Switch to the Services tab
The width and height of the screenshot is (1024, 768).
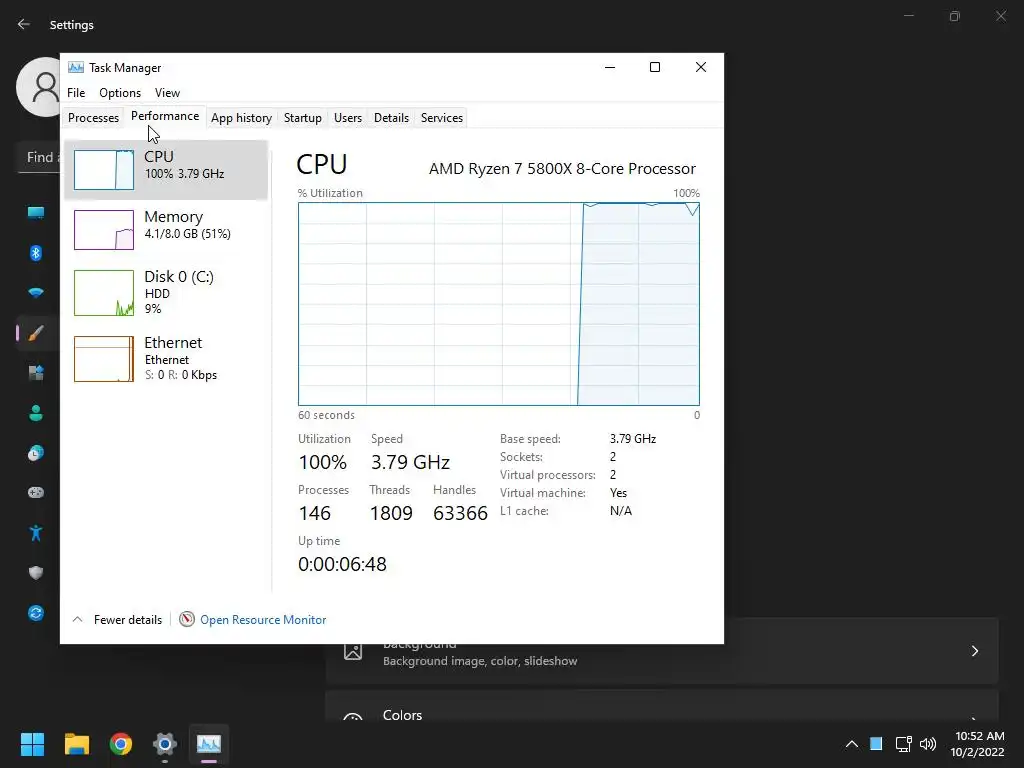point(441,118)
